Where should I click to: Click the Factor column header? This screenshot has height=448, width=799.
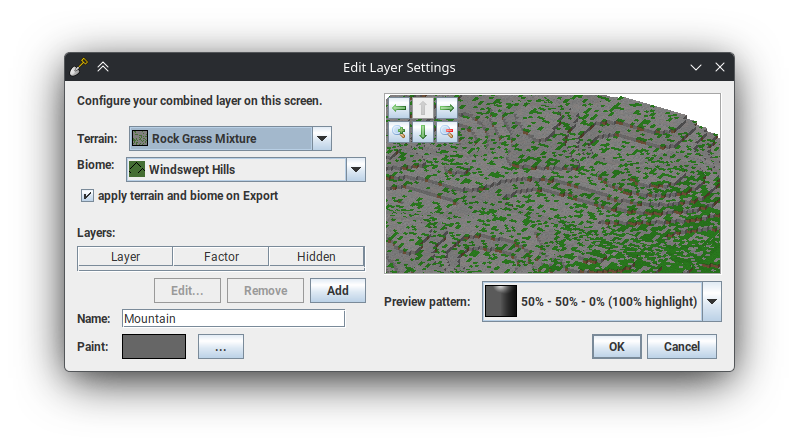(221, 257)
